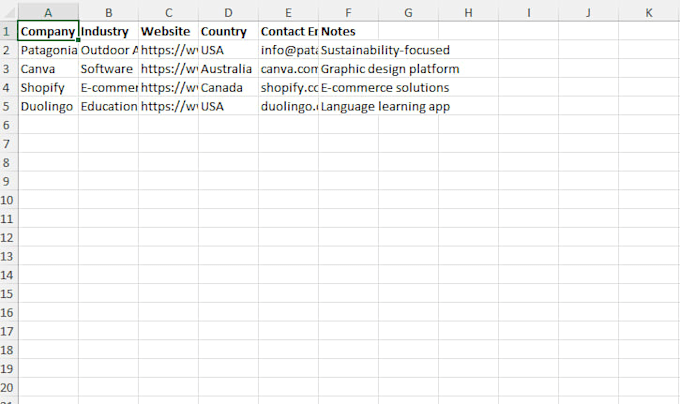
Task: Click the Software industry cell
Action: tap(108, 68)
